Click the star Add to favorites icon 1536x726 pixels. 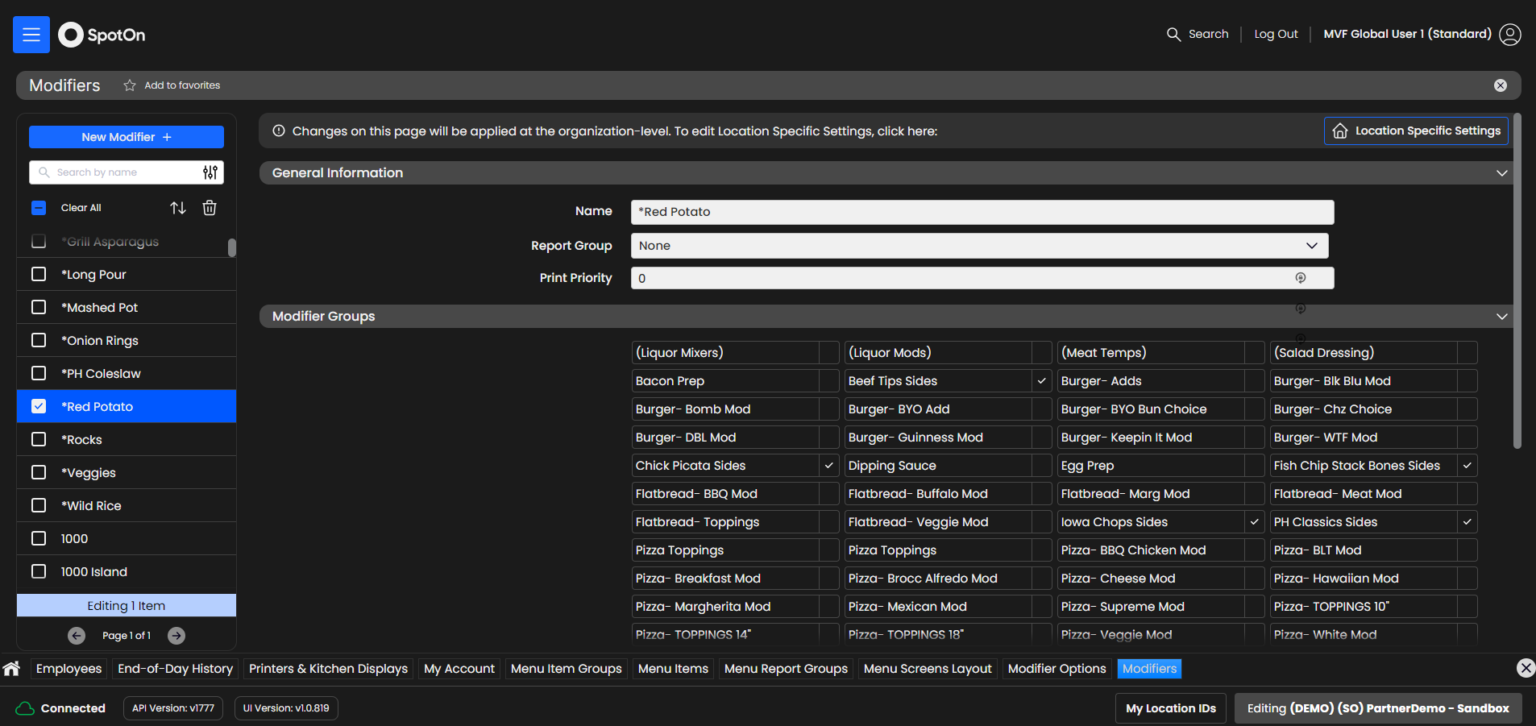pyautogui.click(x=129, y=86)
